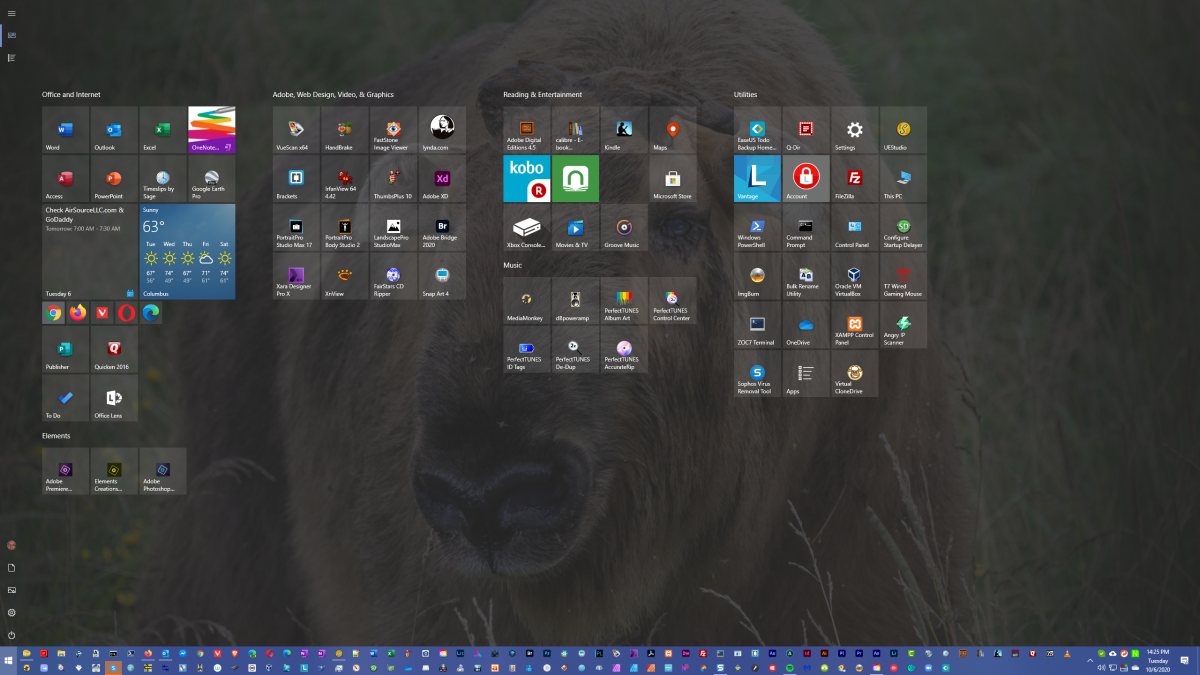Expand the Start hamburger menu

[11, 12]
